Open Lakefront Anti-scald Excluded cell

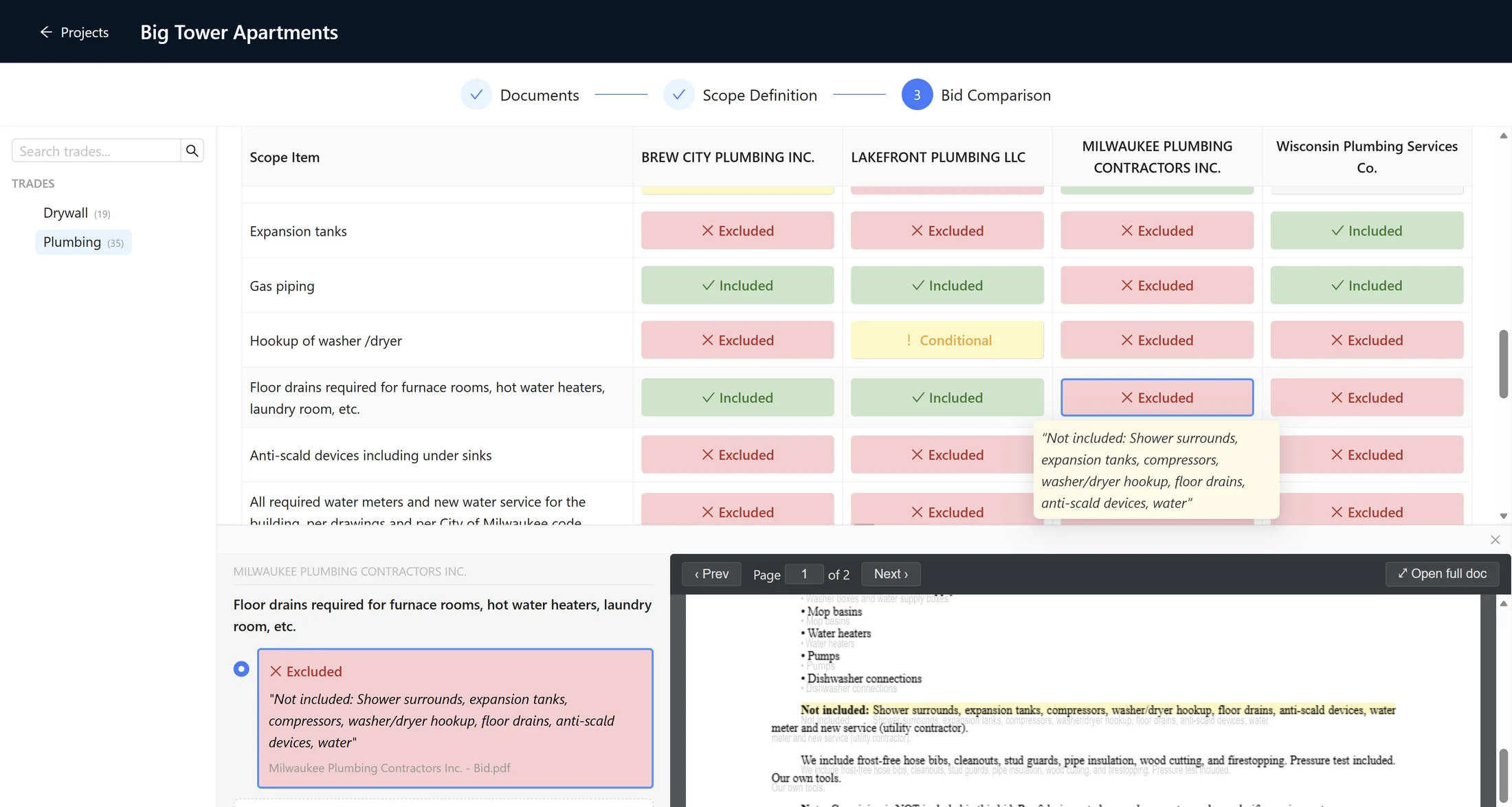942,454
